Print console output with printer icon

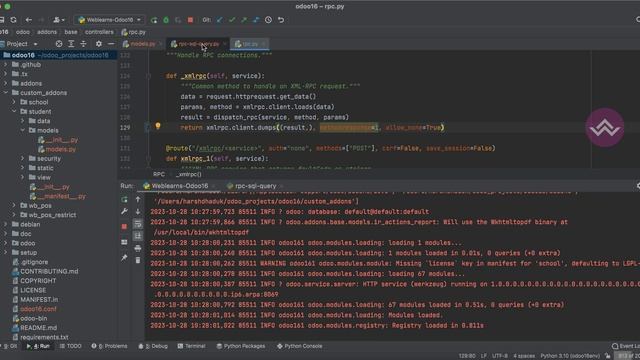pyautogui.click(x=138, y=248)
